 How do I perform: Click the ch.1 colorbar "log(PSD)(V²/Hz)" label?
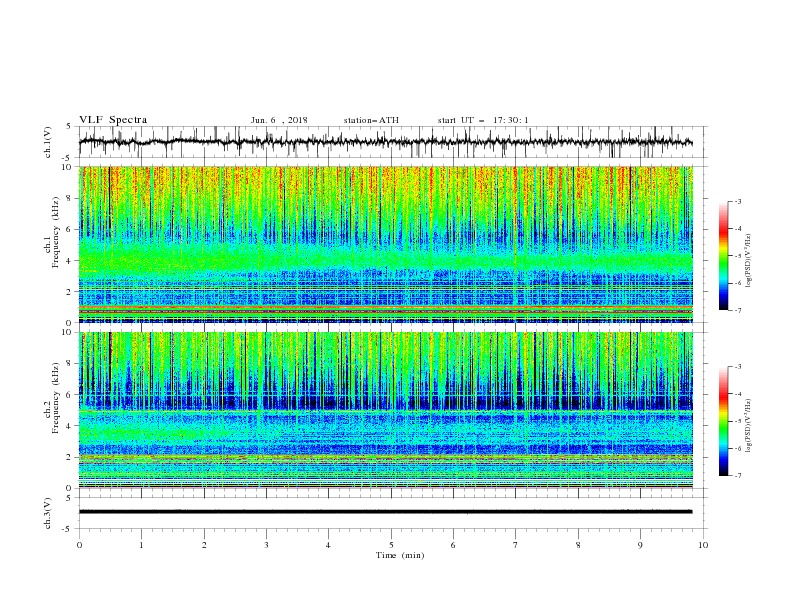pyautogui.click(x=749, y=261)
